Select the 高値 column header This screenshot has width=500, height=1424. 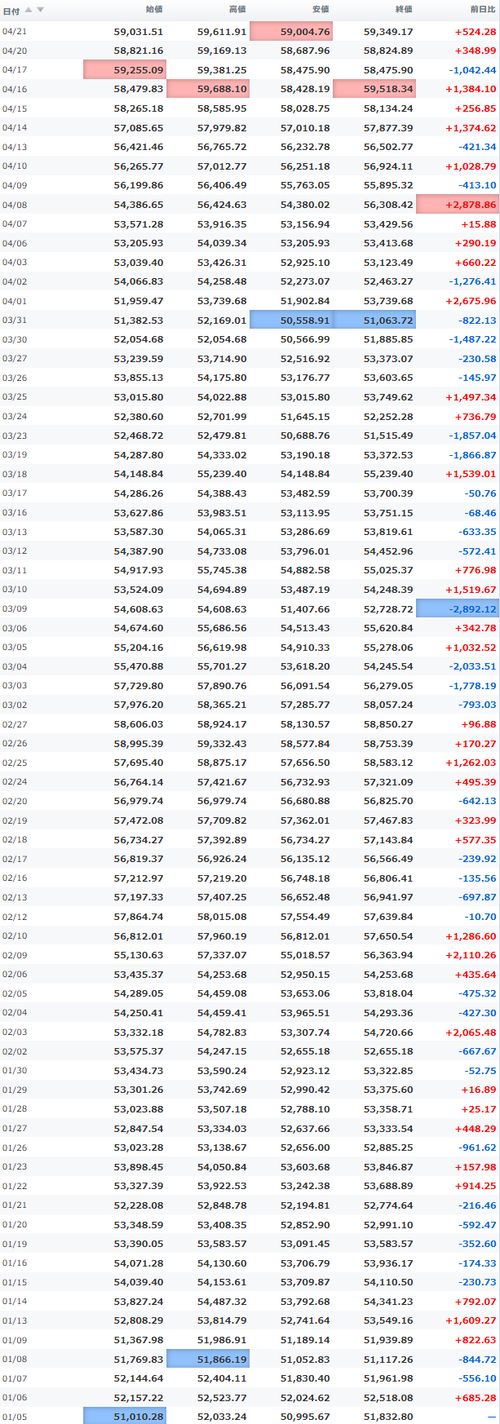(237, 9)
